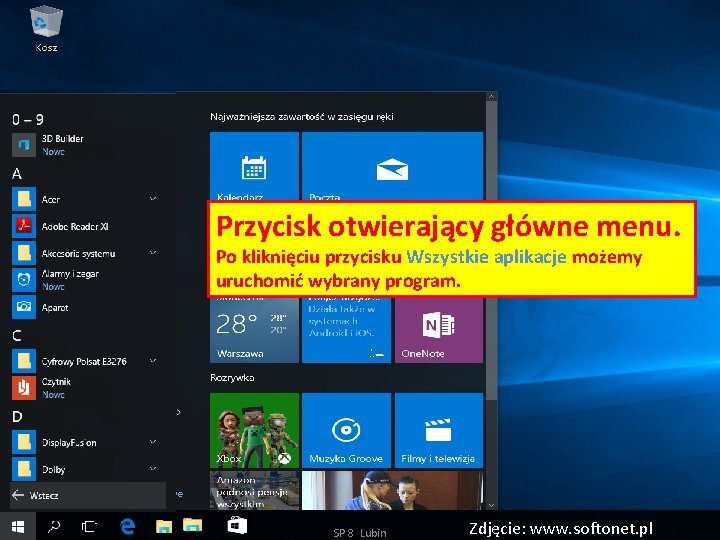Open Akcesoria systemu folder icon
The image size is (720, 540).
click(24, 253)
